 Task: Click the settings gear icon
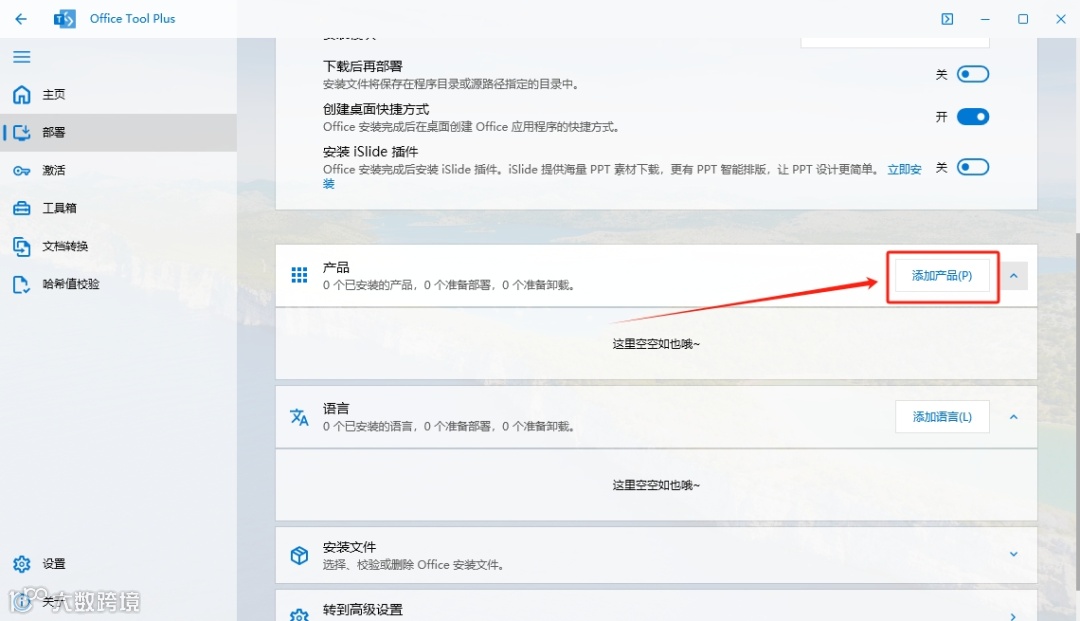point(21,564)
